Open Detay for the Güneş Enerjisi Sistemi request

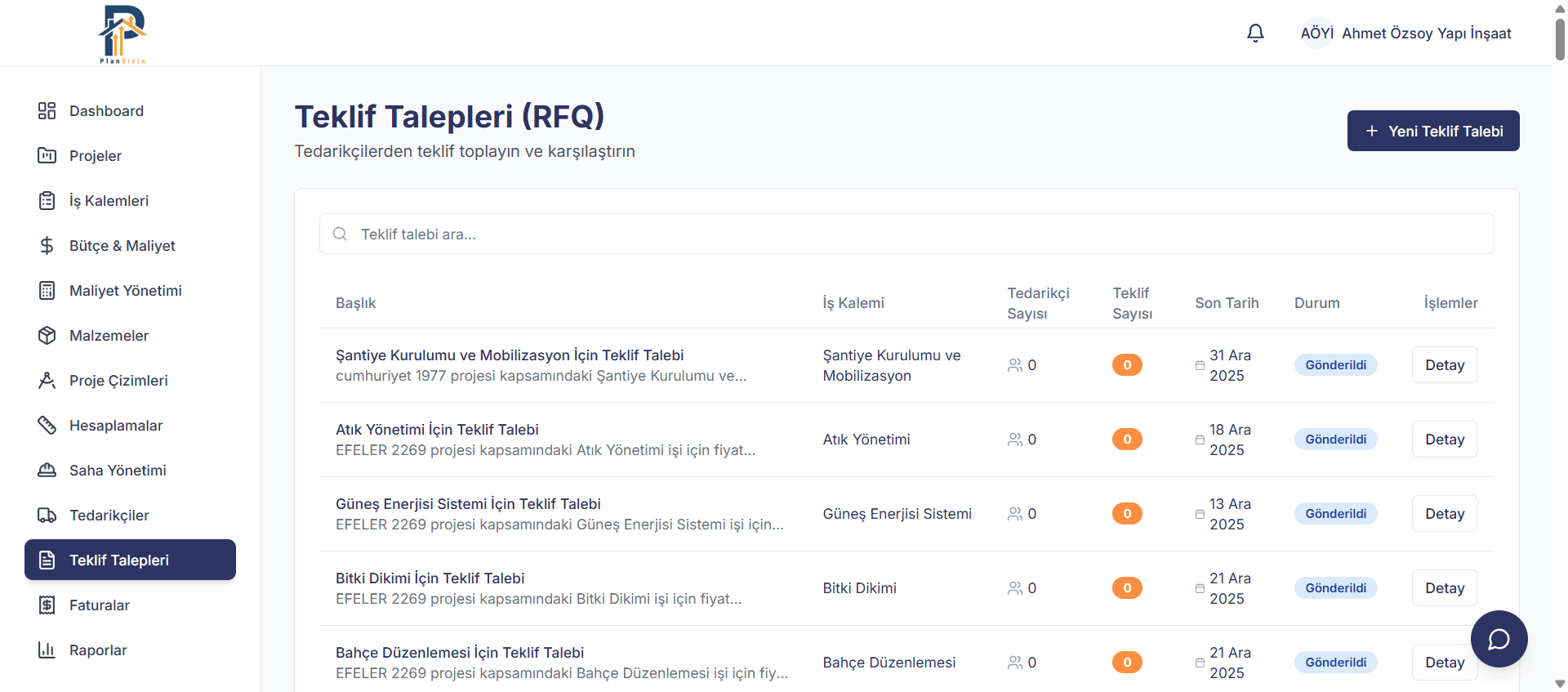(1445, 514)
